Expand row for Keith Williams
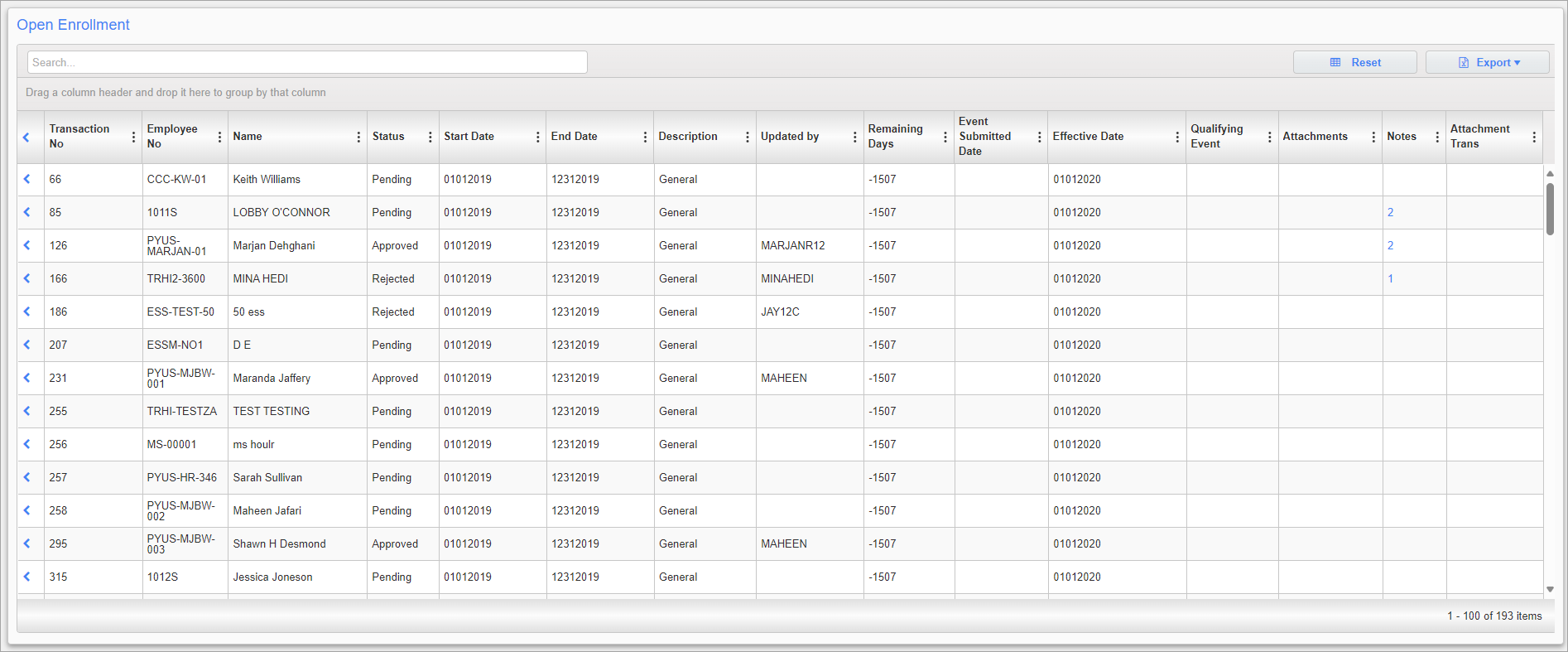Image resolution: width=1568 pixels, height=652 pixels. point(26,179)
